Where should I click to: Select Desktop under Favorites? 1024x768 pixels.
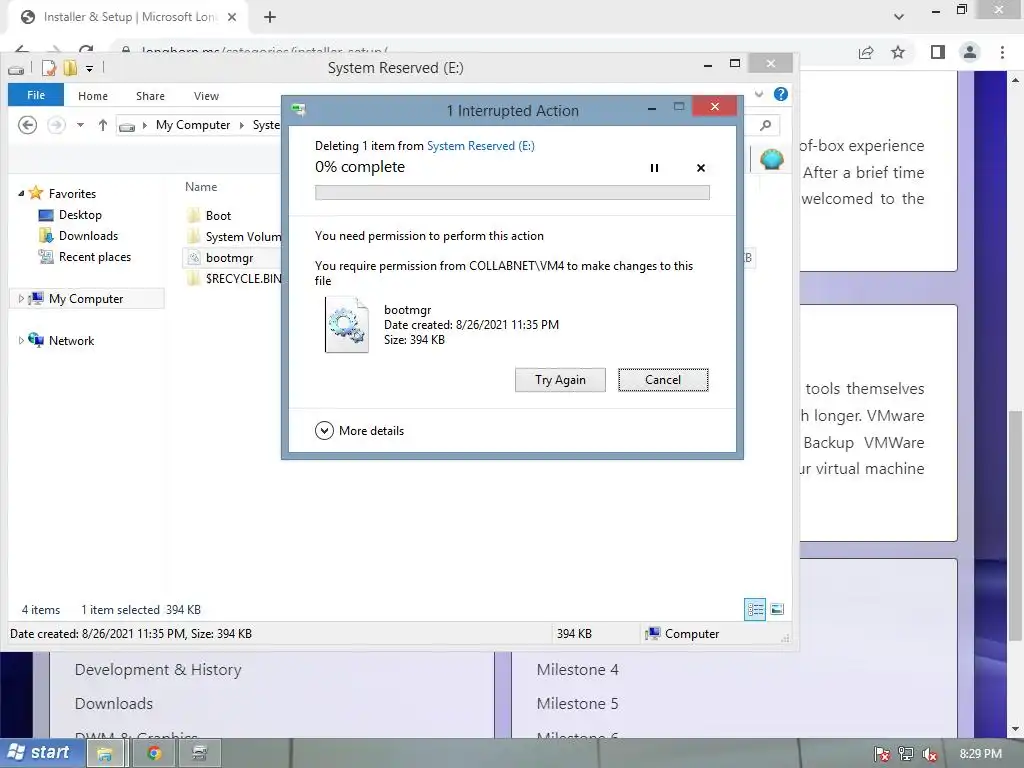tap(80, 215)
